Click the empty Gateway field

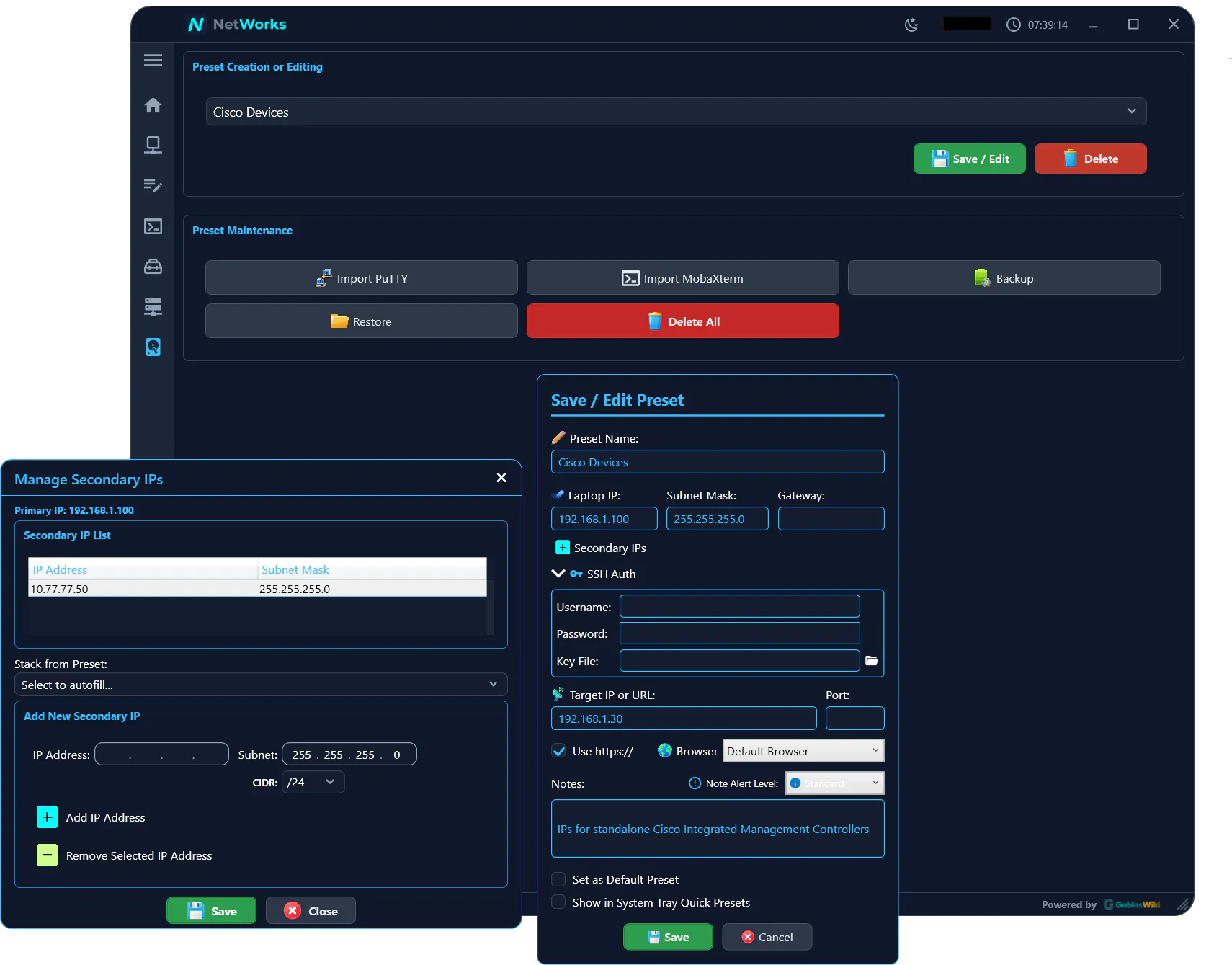[x=831, y=519]
